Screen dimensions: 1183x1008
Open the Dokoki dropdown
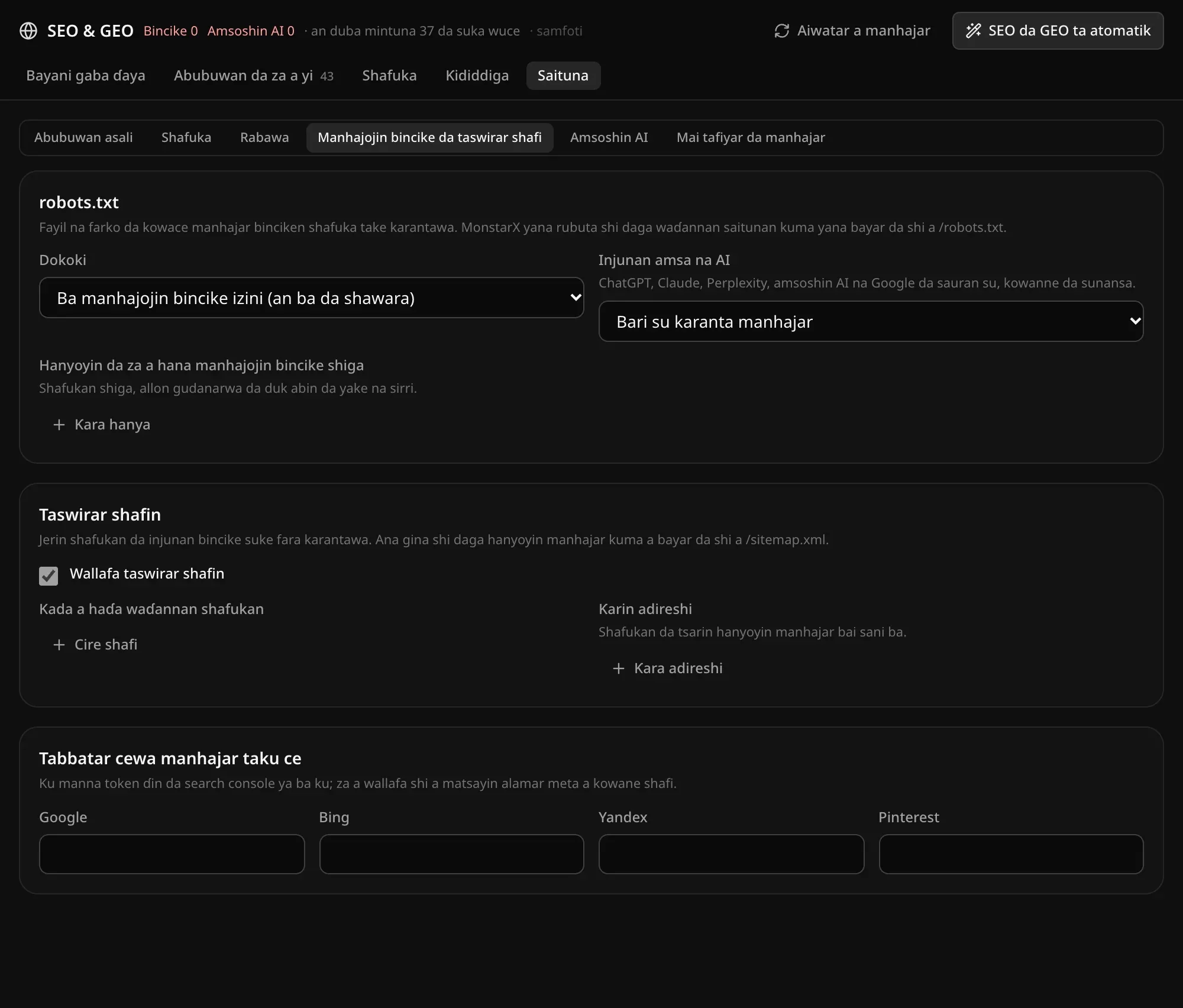312,298
